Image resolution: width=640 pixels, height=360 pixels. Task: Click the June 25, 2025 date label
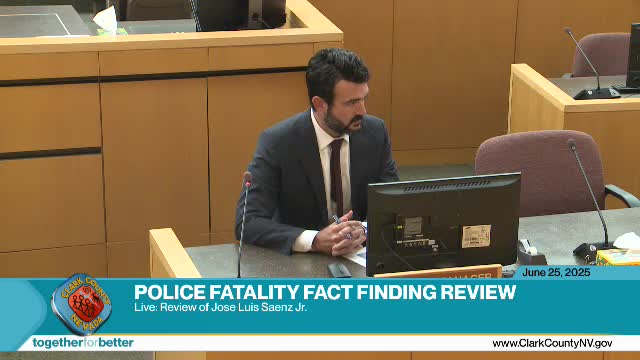(556, 273)
